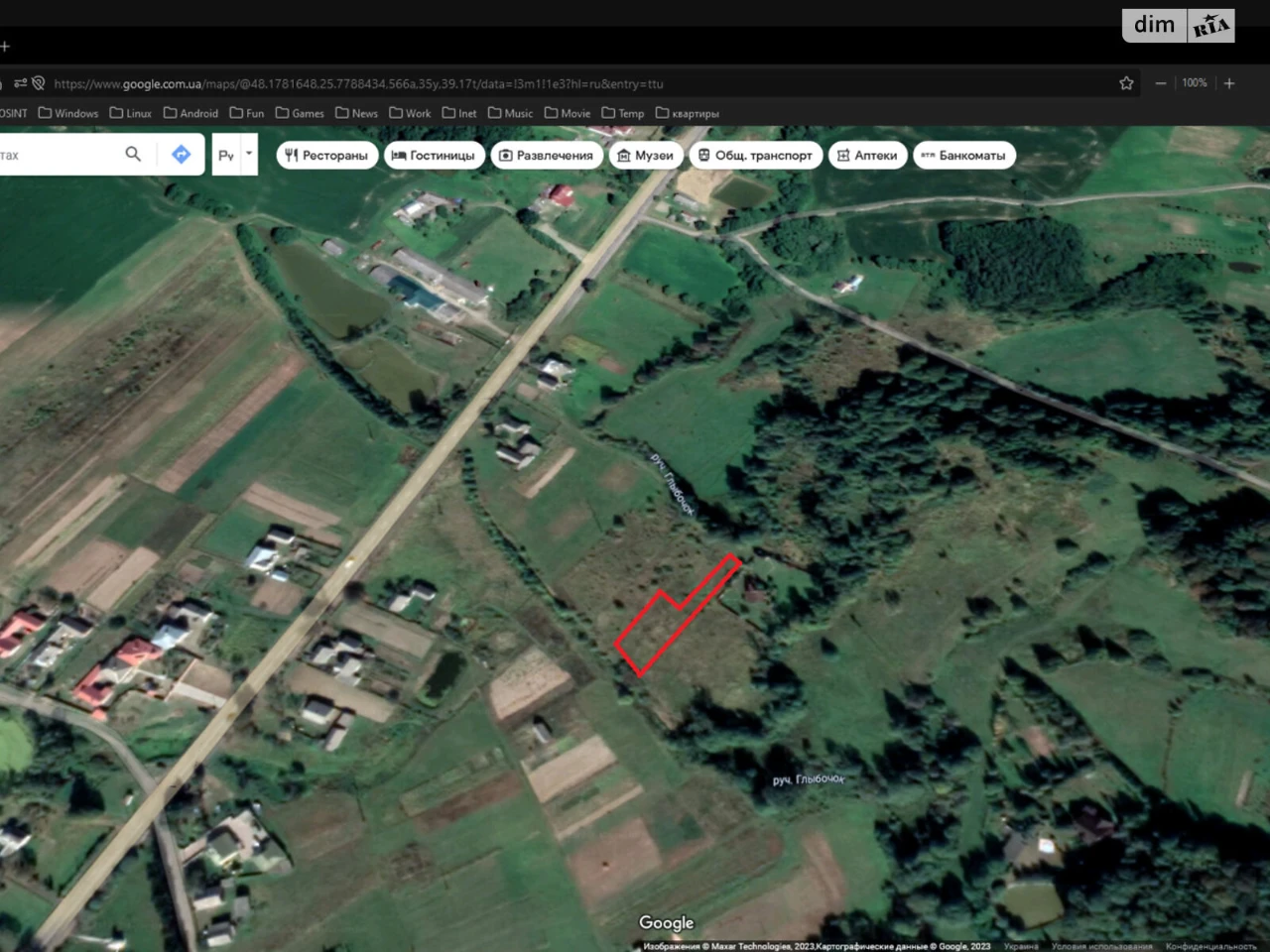This screenshot has width=1270, height=952.
Task: Open the квартиры bookmark folder
Action: 688,113
